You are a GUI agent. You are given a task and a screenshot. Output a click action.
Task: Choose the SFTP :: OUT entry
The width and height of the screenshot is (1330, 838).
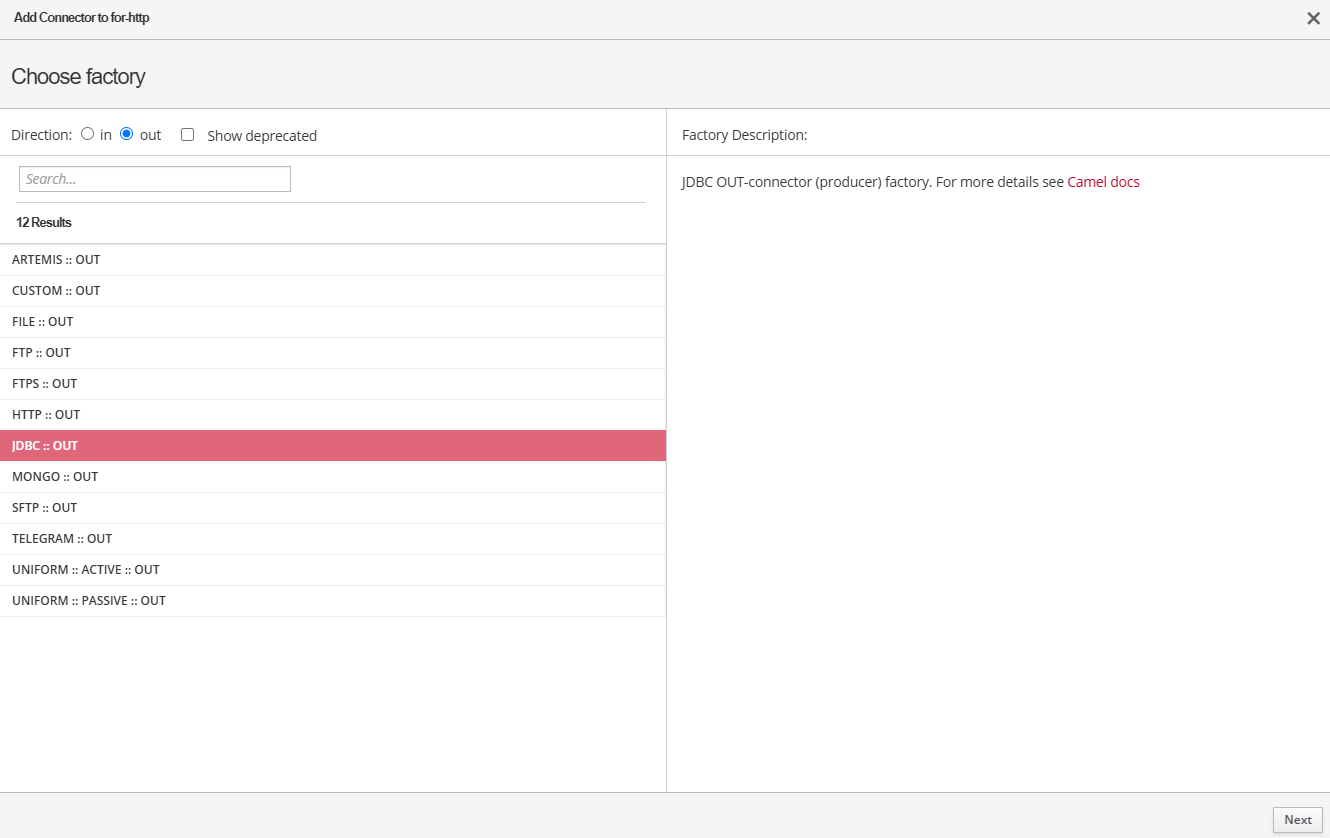(x=44, y=508)
